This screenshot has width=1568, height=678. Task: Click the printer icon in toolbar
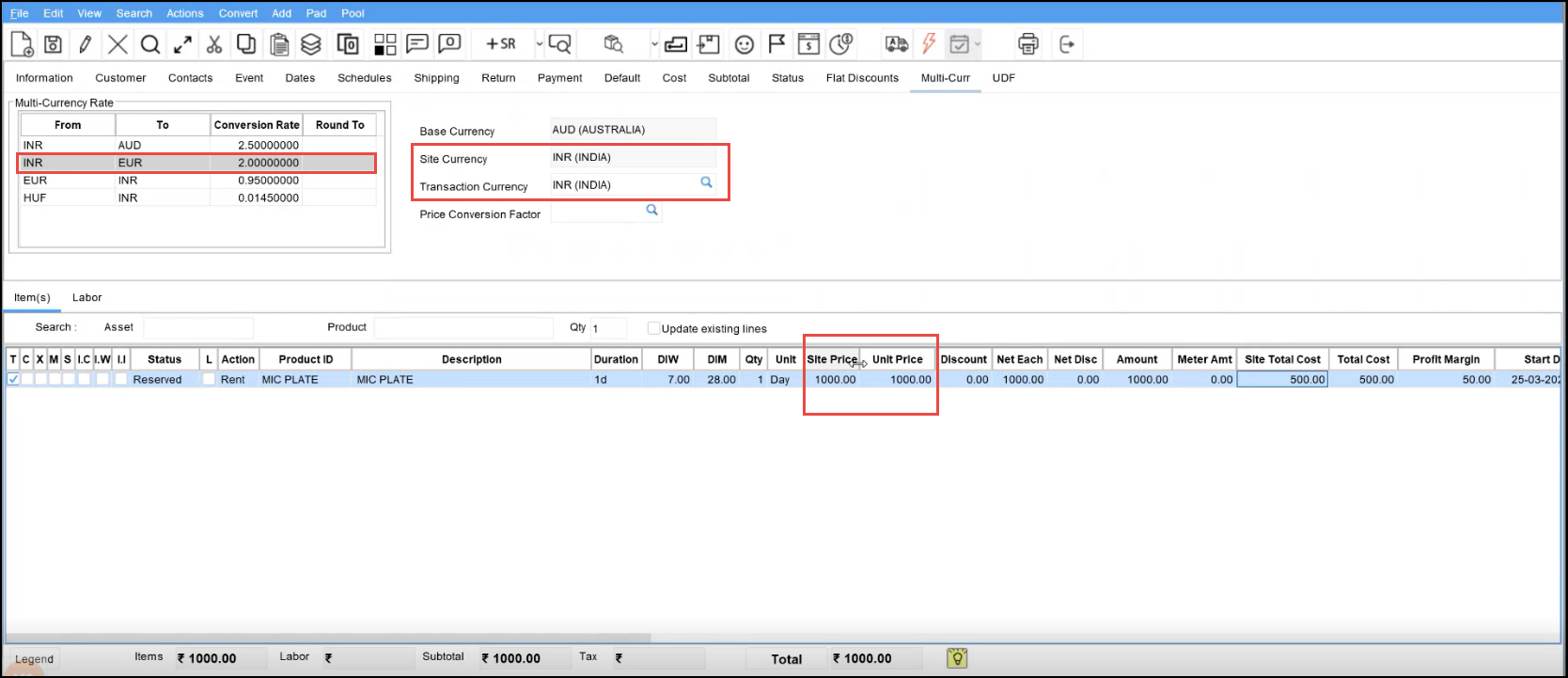click(1028, 44)
